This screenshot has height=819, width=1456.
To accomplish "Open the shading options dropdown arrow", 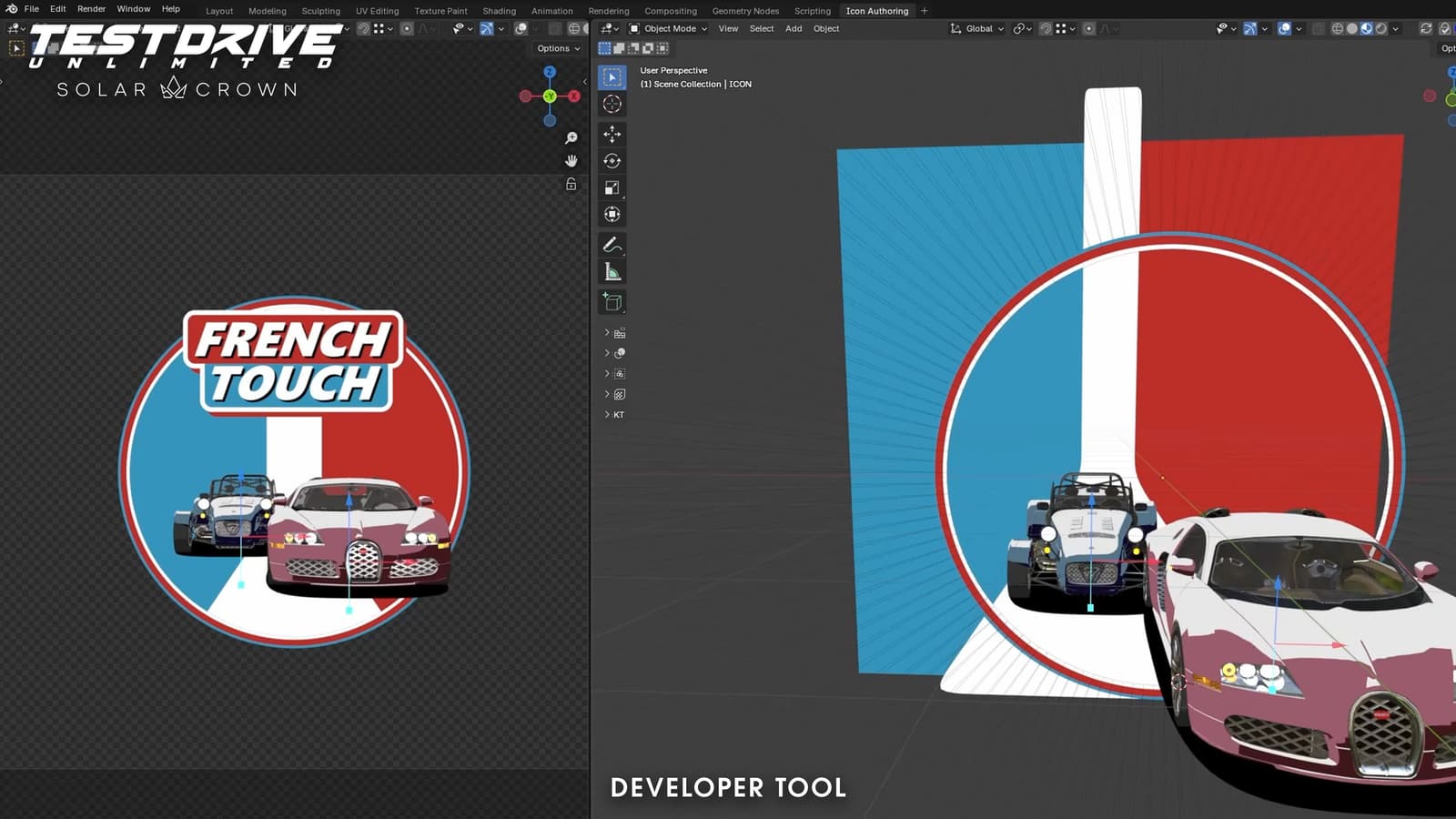I will 1396,28.
